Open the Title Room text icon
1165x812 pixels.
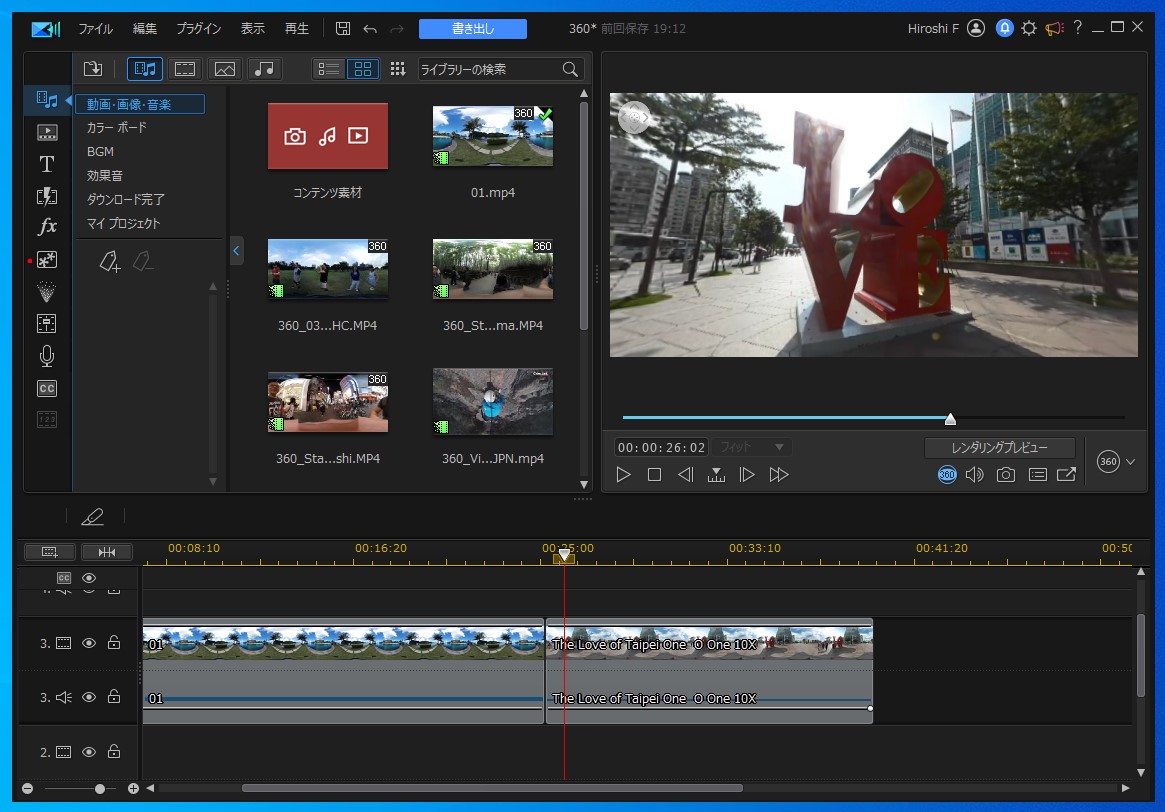[x=47, y=164]
